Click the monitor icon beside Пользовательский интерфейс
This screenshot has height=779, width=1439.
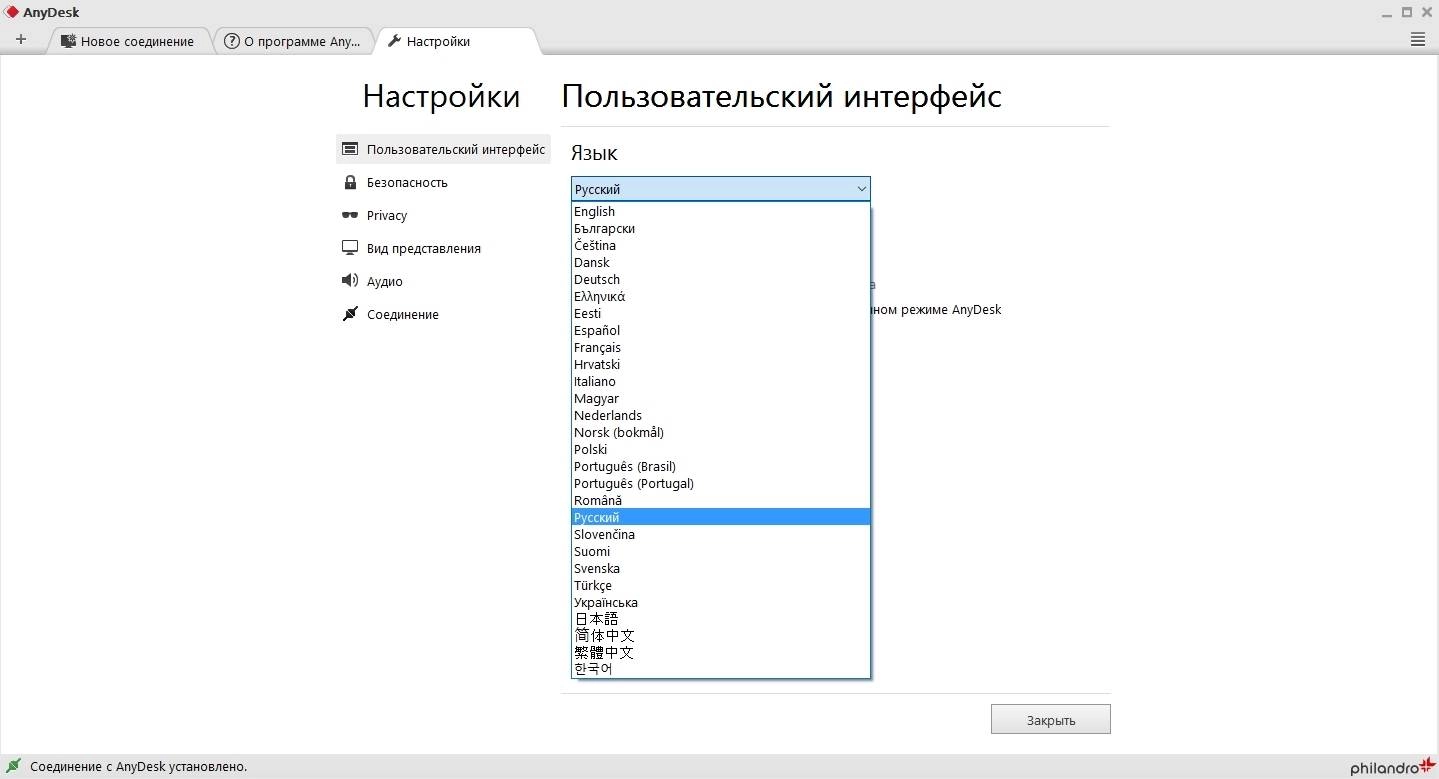coord(350,149)
